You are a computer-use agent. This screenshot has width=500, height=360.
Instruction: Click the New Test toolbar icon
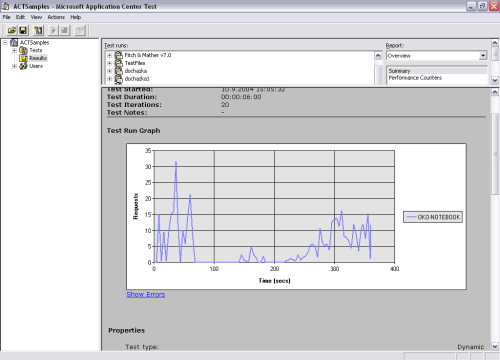tap(38, 31)
